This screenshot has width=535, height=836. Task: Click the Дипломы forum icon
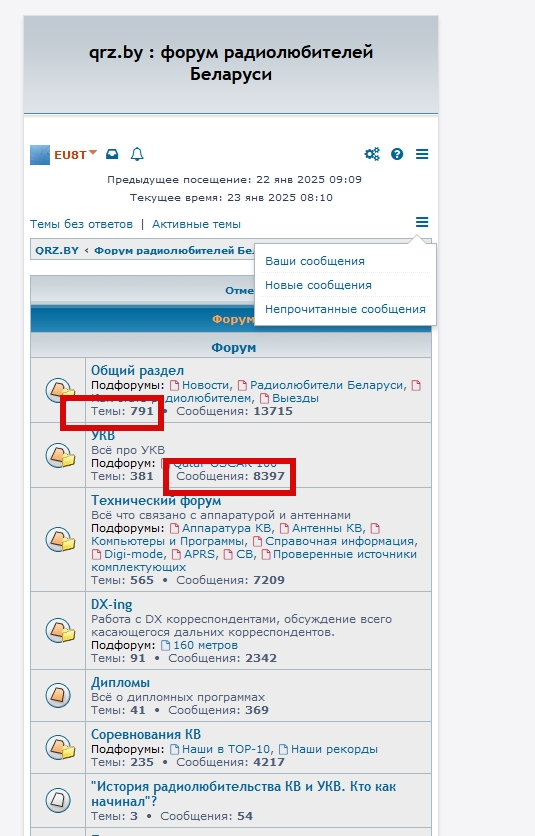(x=58, y=695)
